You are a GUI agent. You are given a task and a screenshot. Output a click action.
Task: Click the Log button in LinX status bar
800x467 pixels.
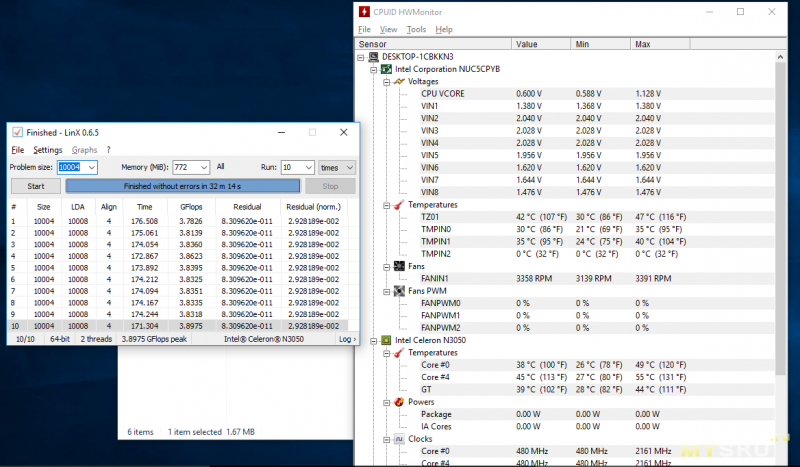click(347, 339)
